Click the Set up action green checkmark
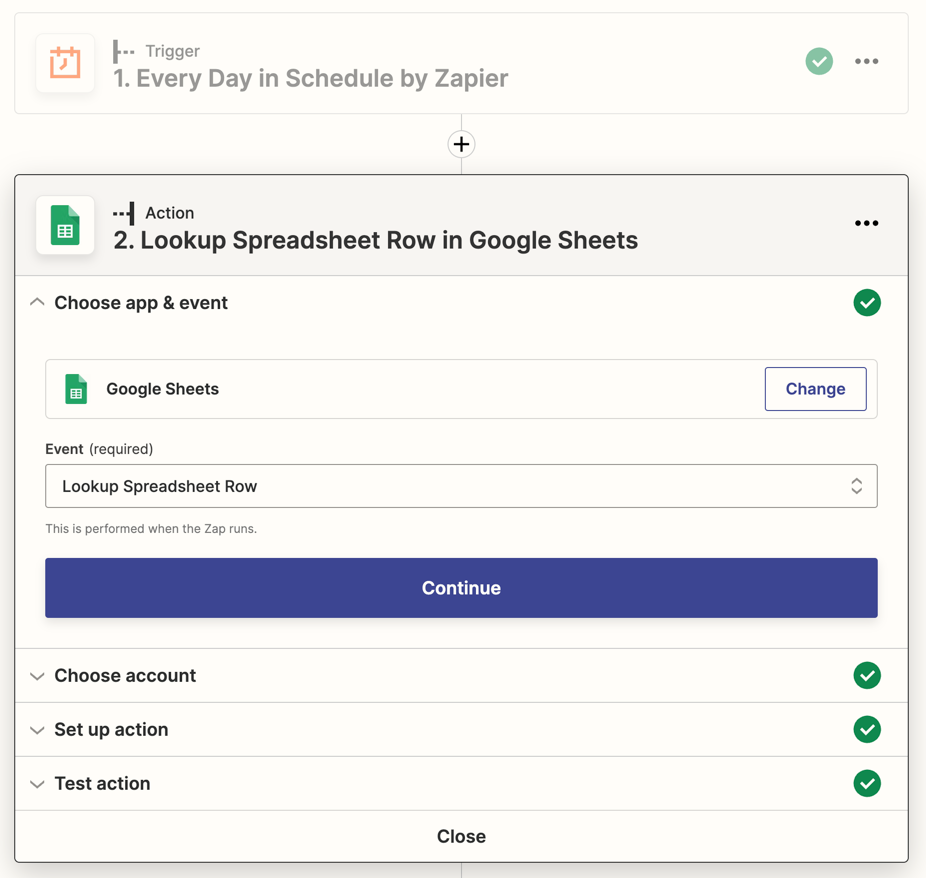This screenshot has width=926, height=878. click(x=867, y=730)
